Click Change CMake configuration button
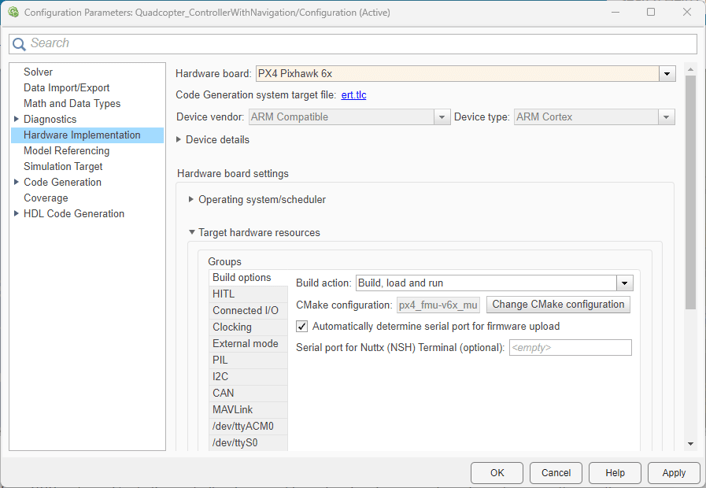 [558, 304]
